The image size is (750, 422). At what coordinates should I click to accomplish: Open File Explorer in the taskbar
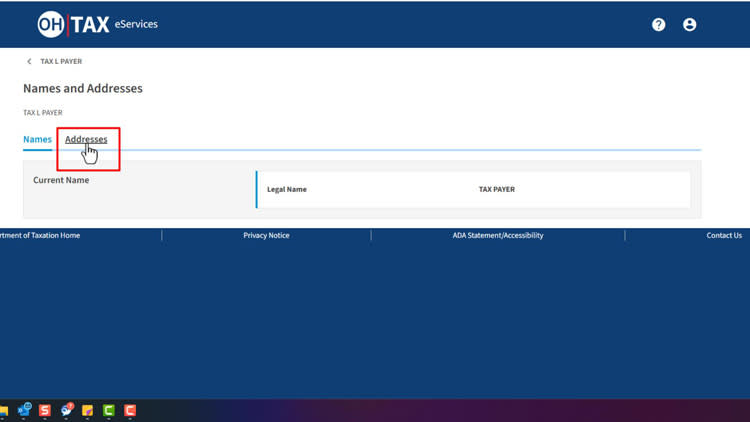coord(4,410)
